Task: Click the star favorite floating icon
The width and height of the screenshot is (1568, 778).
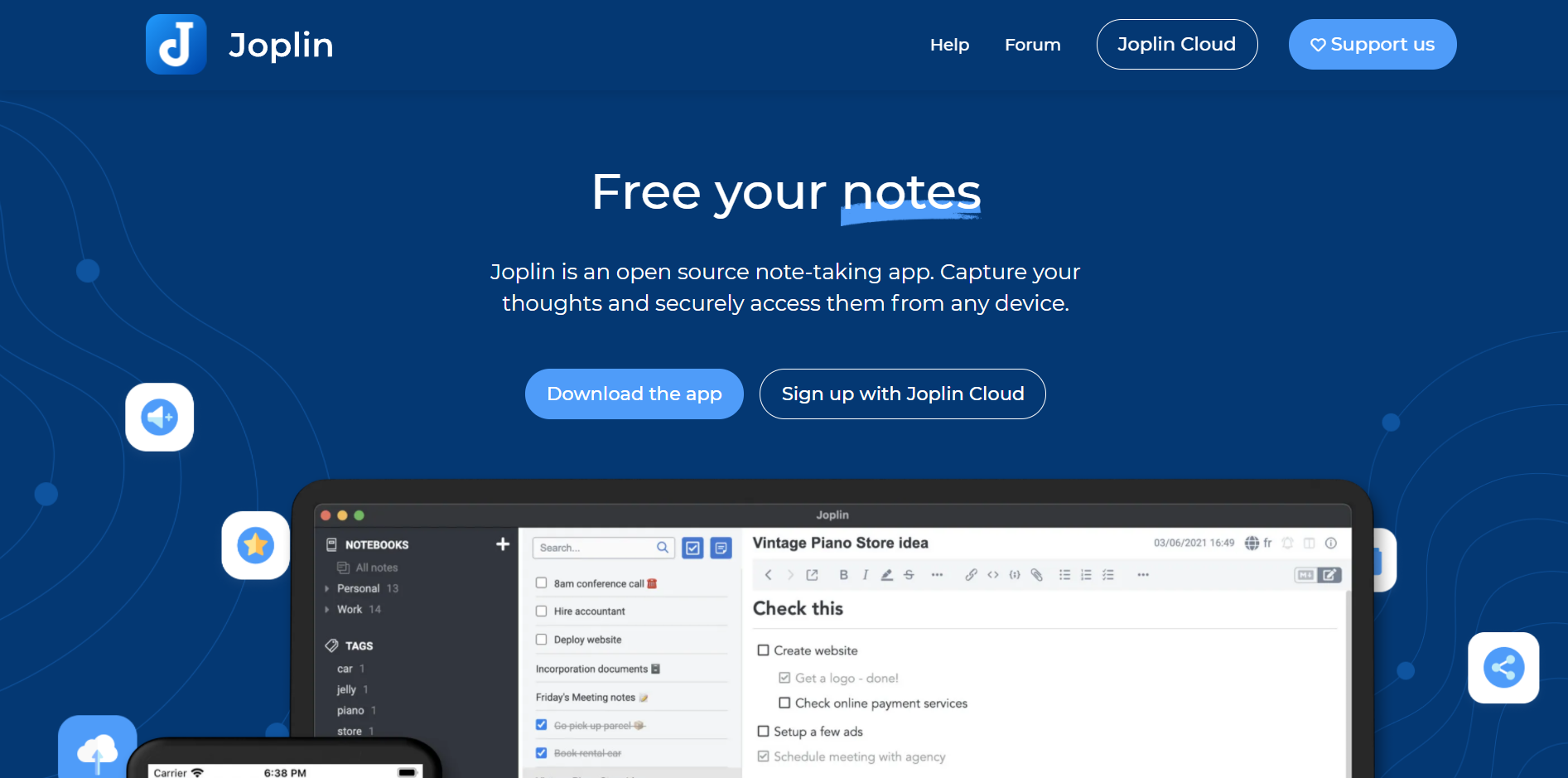Action: [255, 545]
